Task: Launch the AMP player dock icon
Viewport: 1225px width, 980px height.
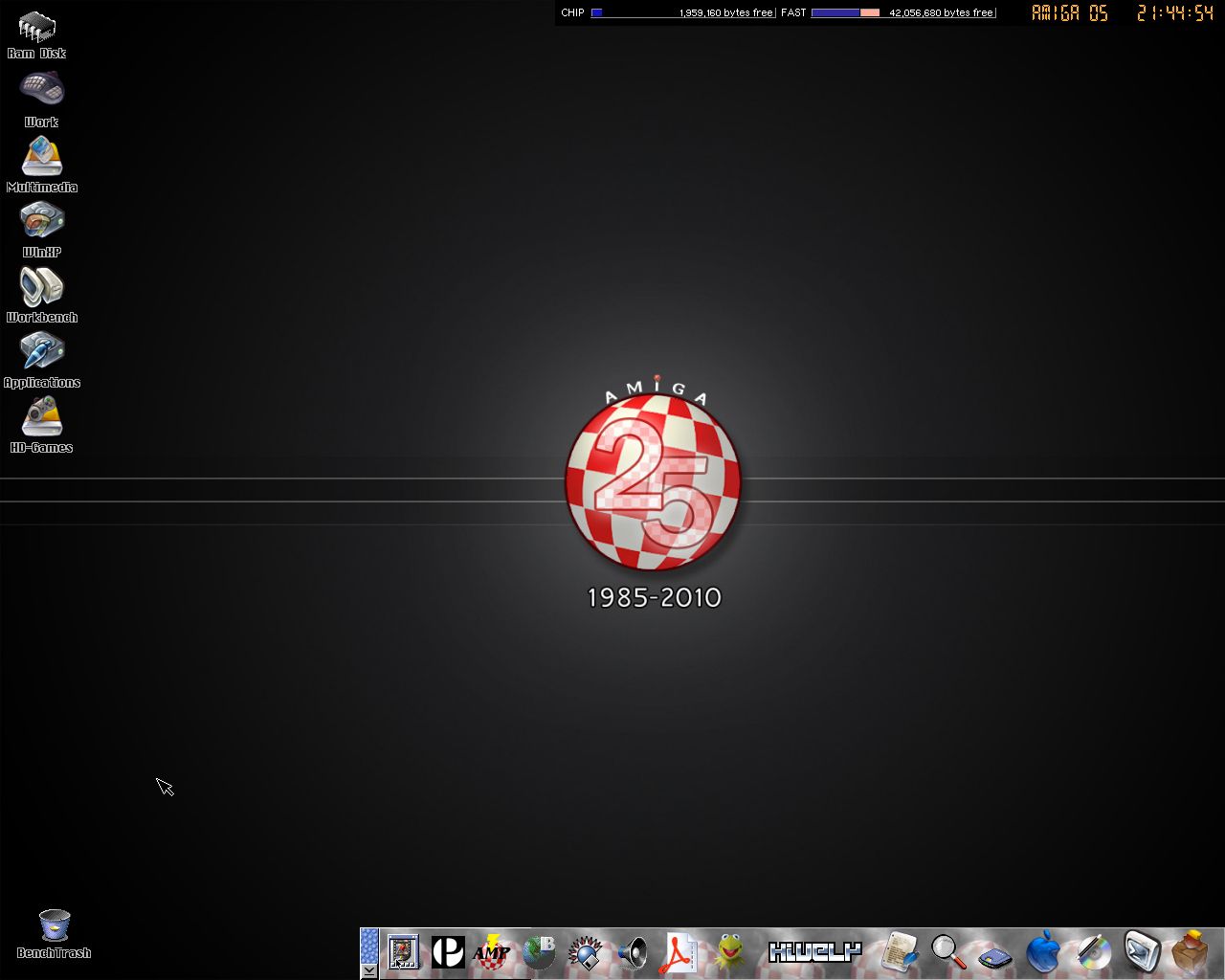Action: [x=492, y=952]
